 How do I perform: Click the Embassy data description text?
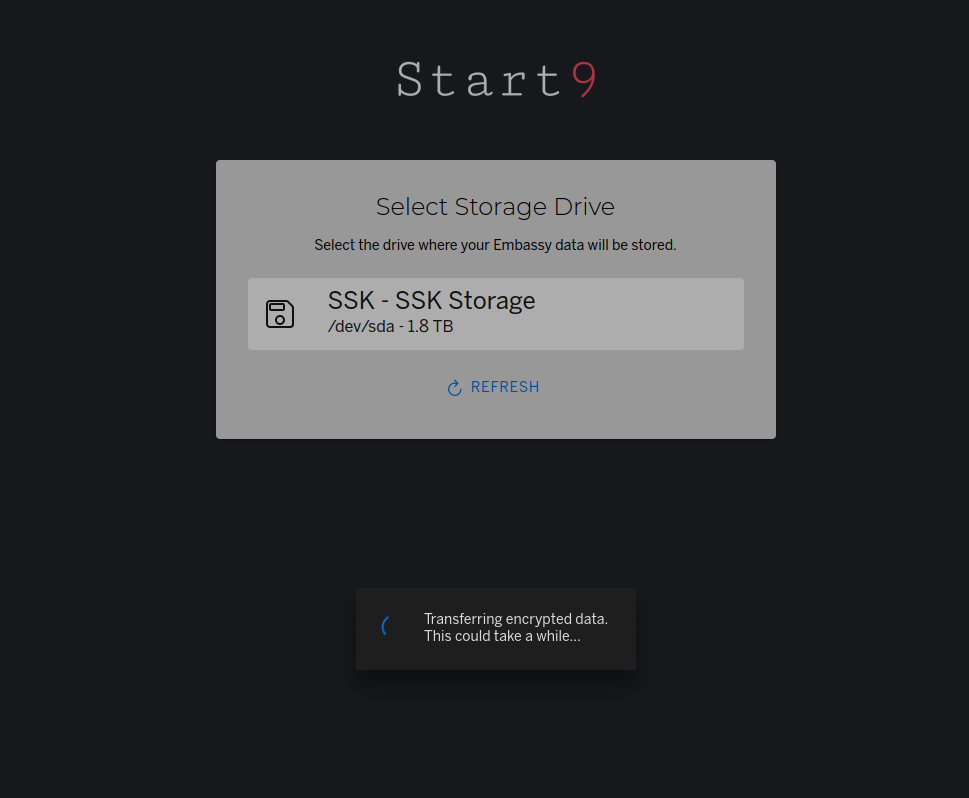pyautogui.click(x=495, y=245)
